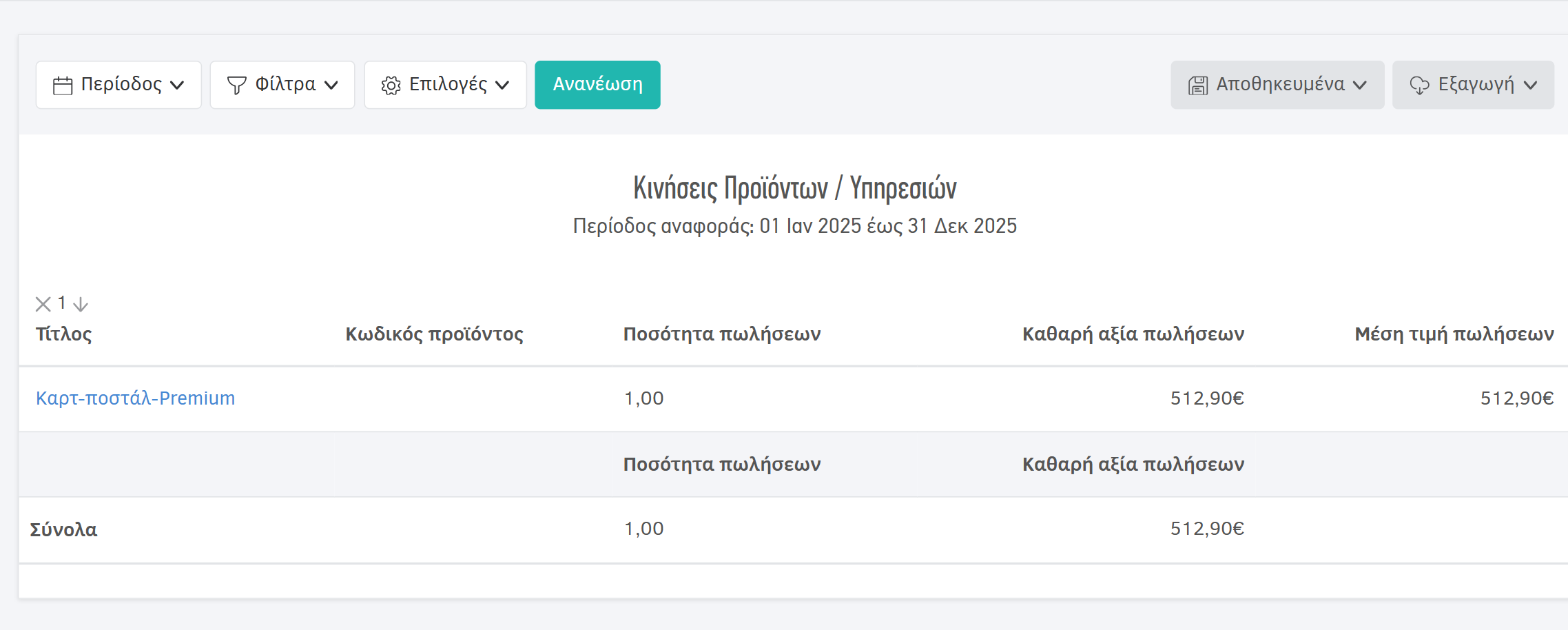Screen dimensions: 1568x630
Task: Click the 1,00 quantity in Σύνολα row
Action: 644,529
